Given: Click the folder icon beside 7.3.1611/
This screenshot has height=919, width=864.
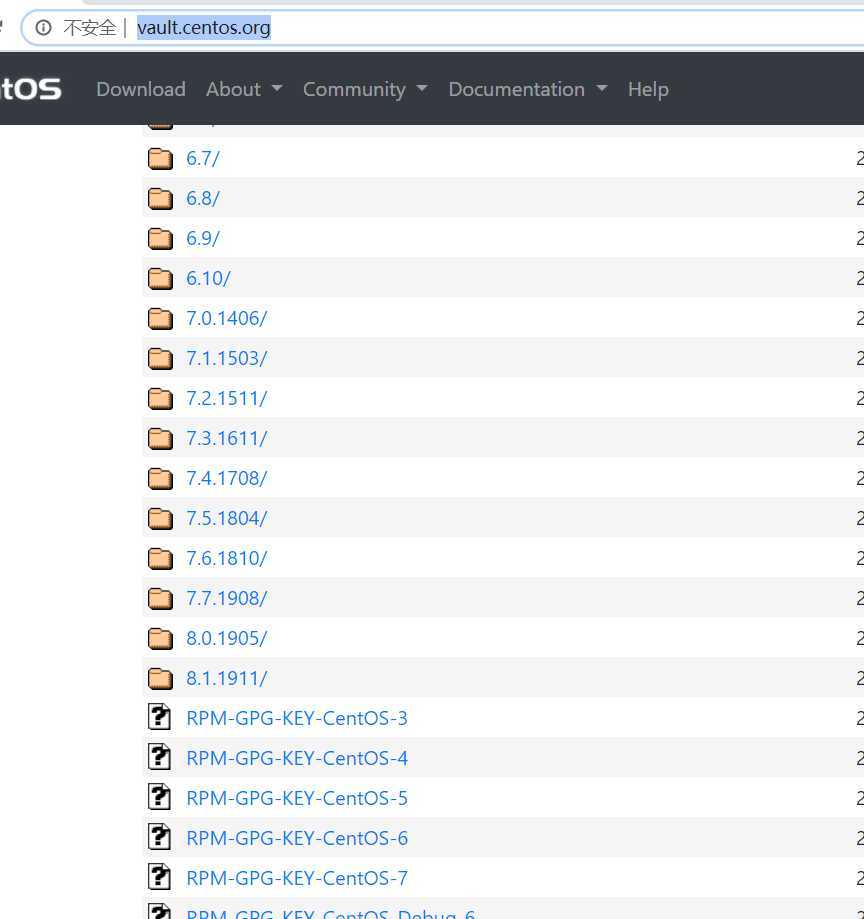Looking at the screenshot, I should [160, 438].
